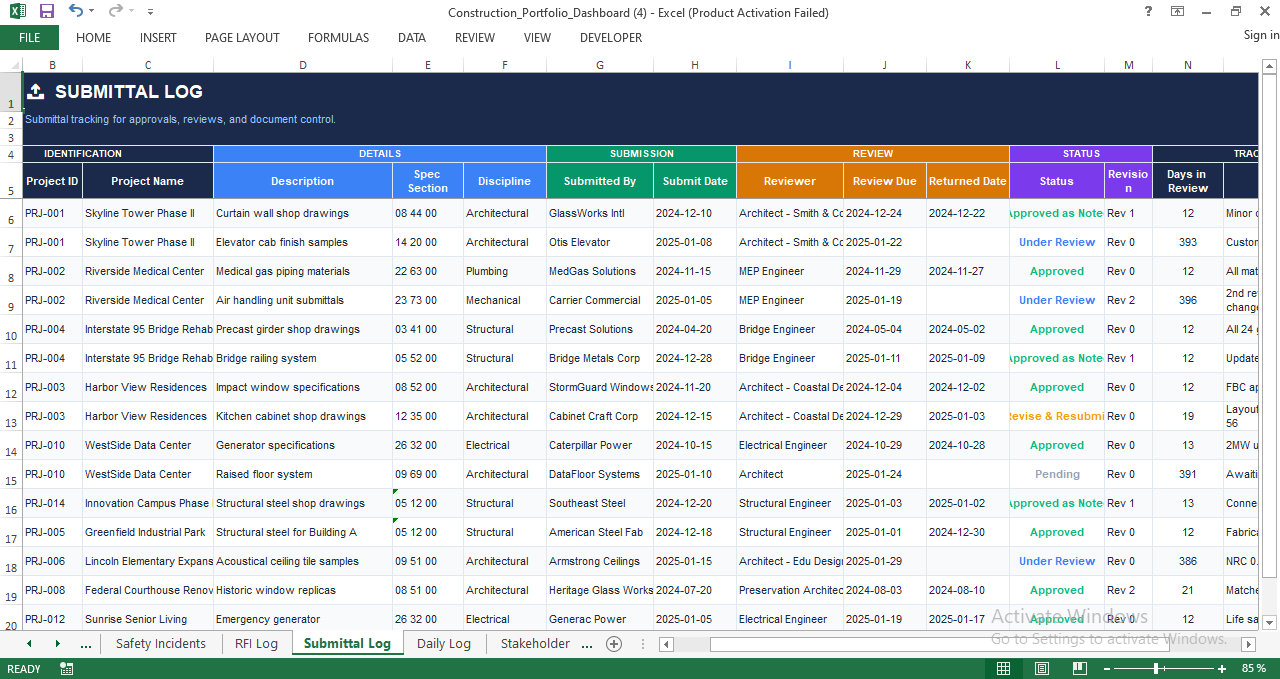Switch to Safety Incidents sheet tab

[160, 644]
